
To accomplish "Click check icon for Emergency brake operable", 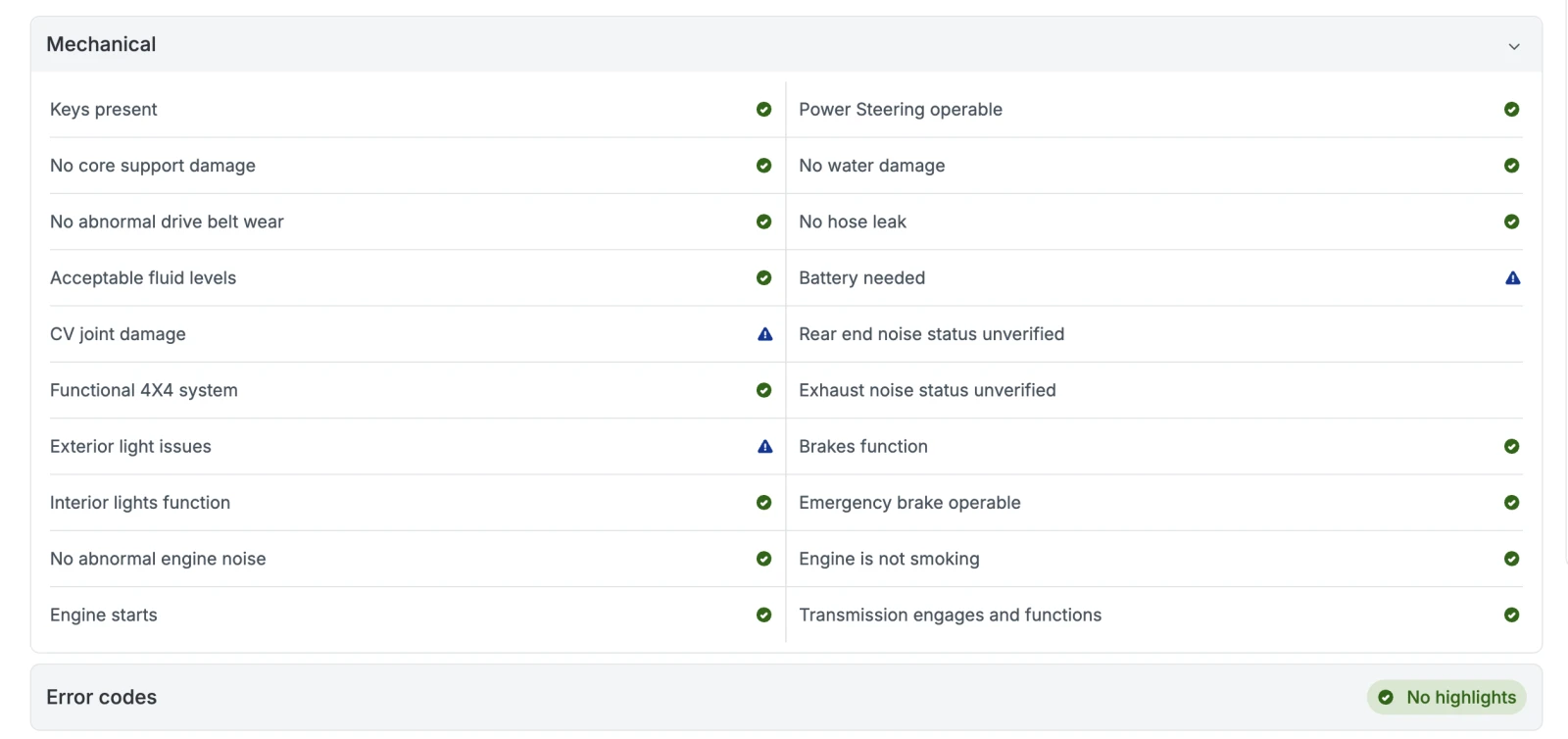I will (1511, 503).
